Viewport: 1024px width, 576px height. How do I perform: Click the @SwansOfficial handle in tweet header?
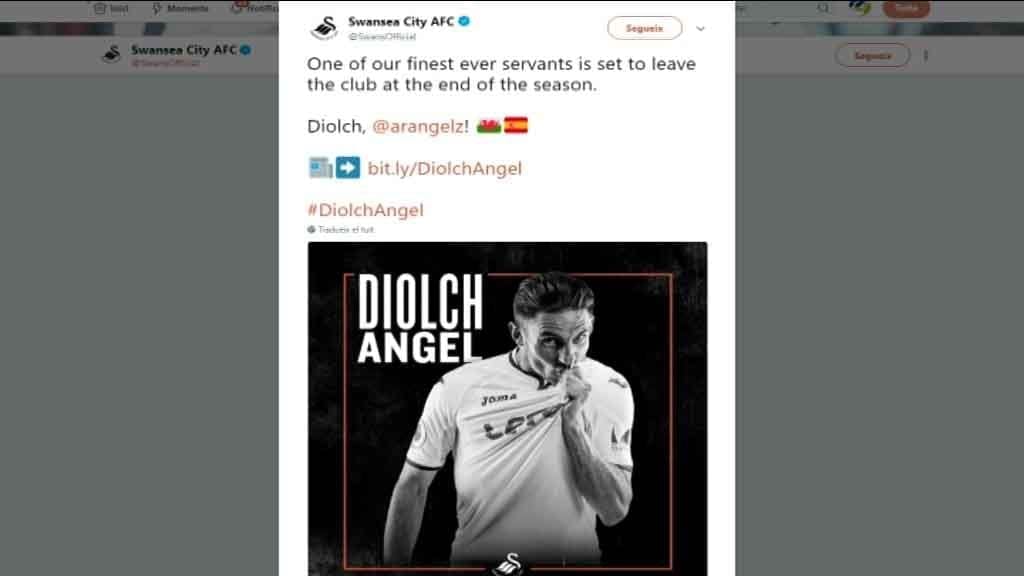click(382, 37)
